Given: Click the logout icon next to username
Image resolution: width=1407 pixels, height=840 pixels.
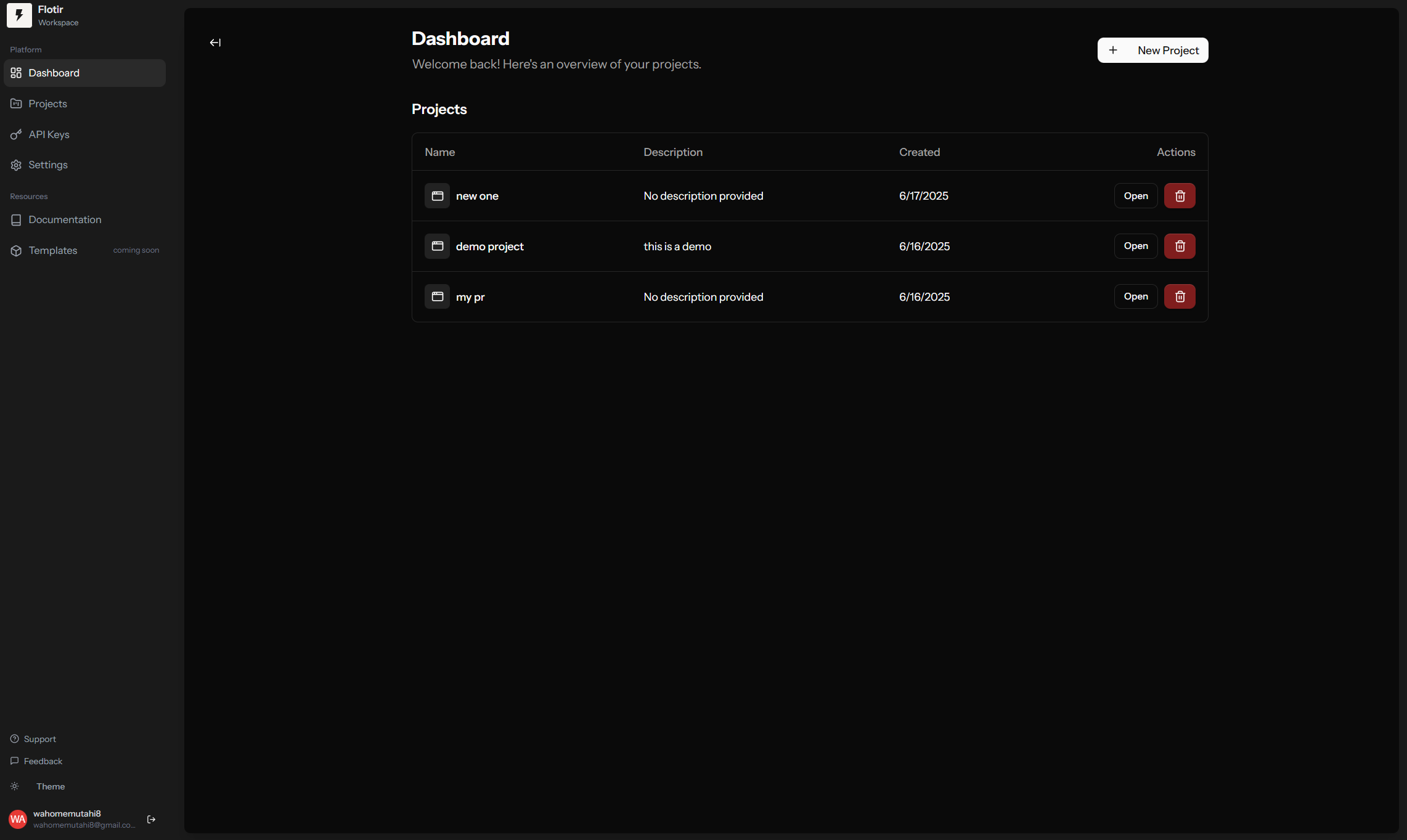Looking at the screenshot, I should [x=151, y=819].
